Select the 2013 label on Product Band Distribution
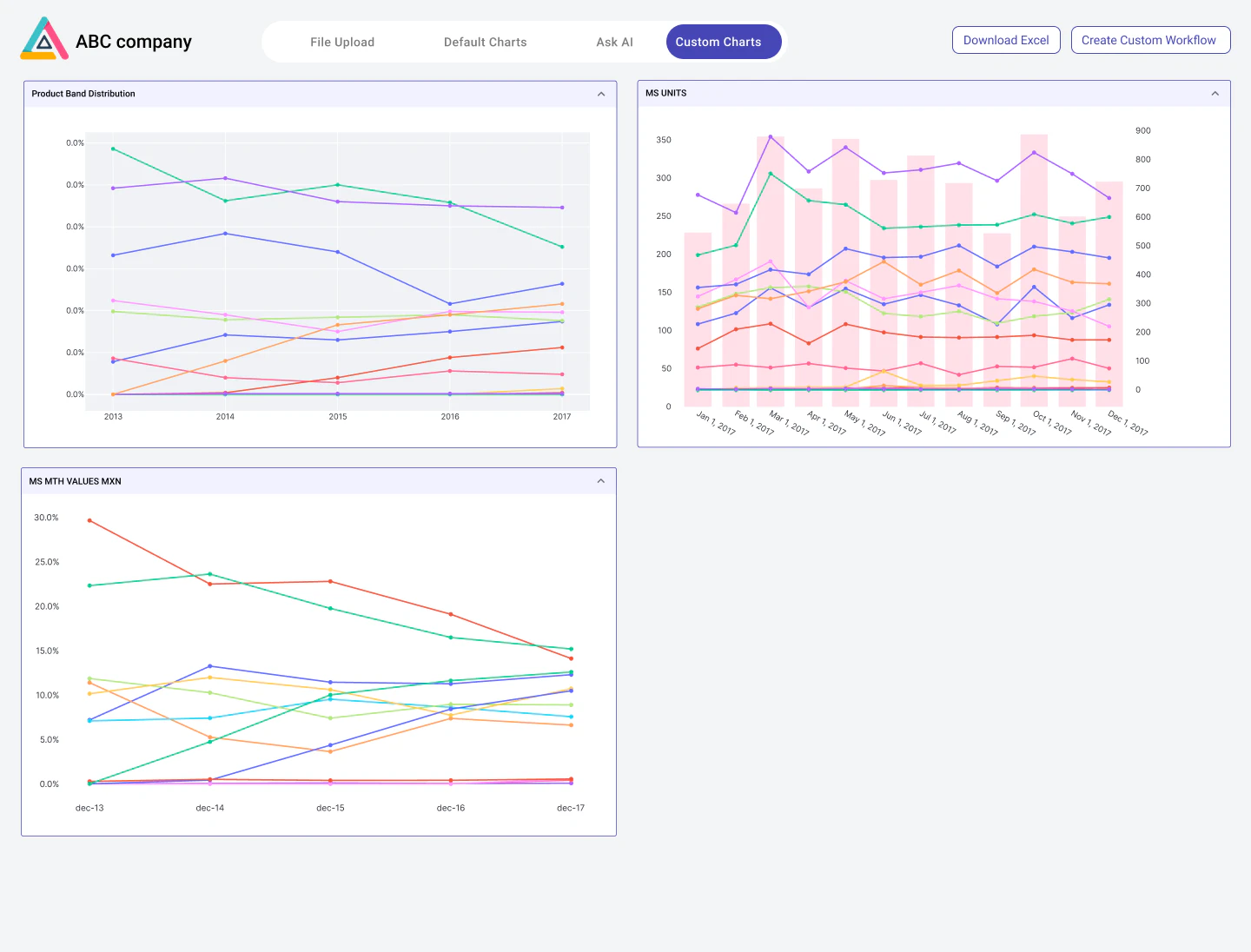Image resolution: width=1251 pixels, height=952 pixels. pos(113,416)
